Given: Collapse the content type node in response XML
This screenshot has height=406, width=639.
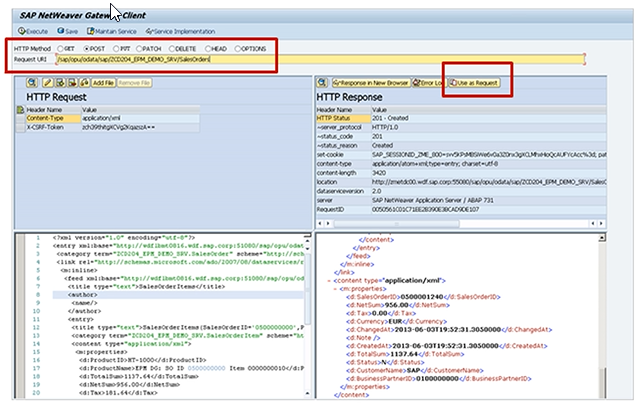Looking at the screenshot, I should pyautogui.click(x=327, y=282).
